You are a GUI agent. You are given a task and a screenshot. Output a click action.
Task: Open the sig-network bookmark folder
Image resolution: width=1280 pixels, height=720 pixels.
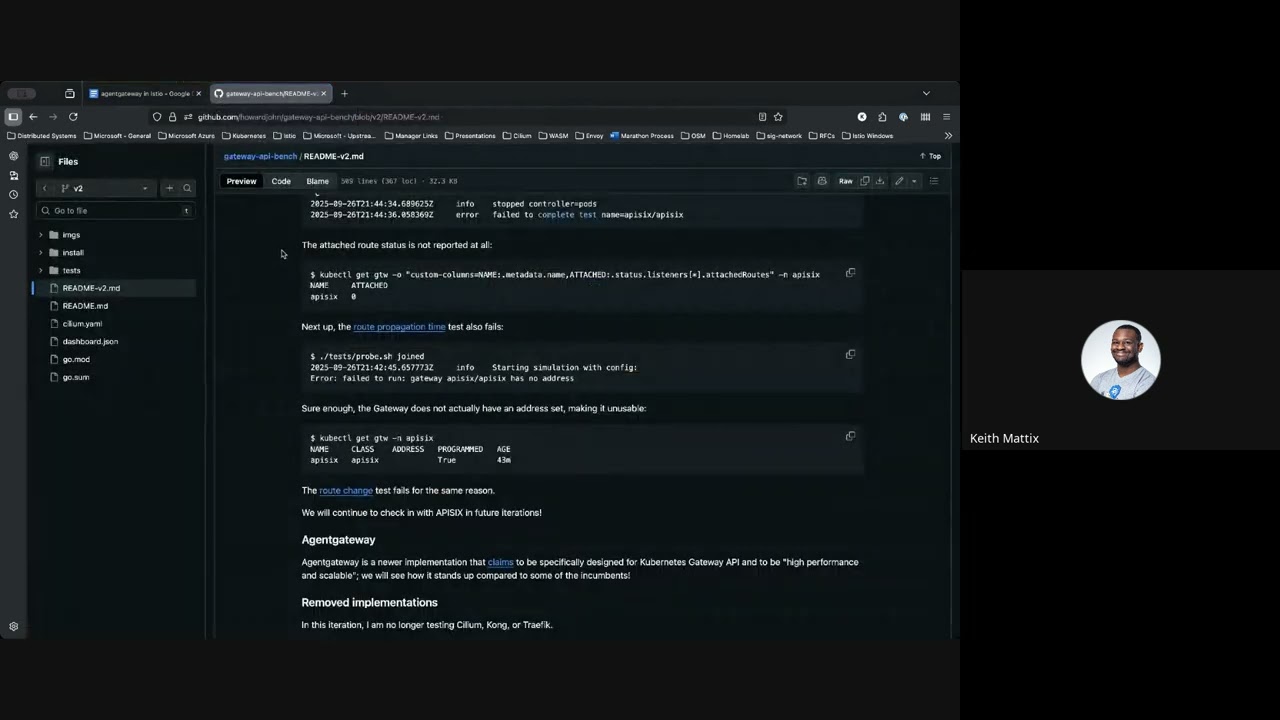tap(779, 136)
